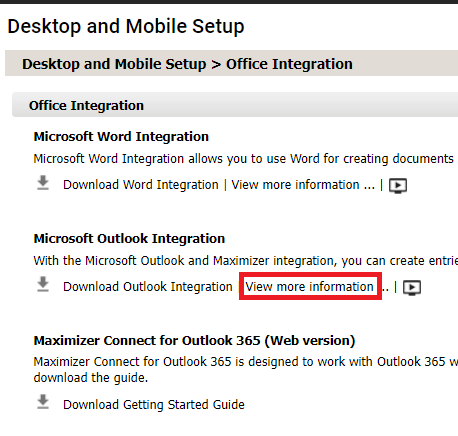Image resolution: width=458 pixels, height=436 pixels.
Task: Click the Office Integration section header
Action: [235, 105]
